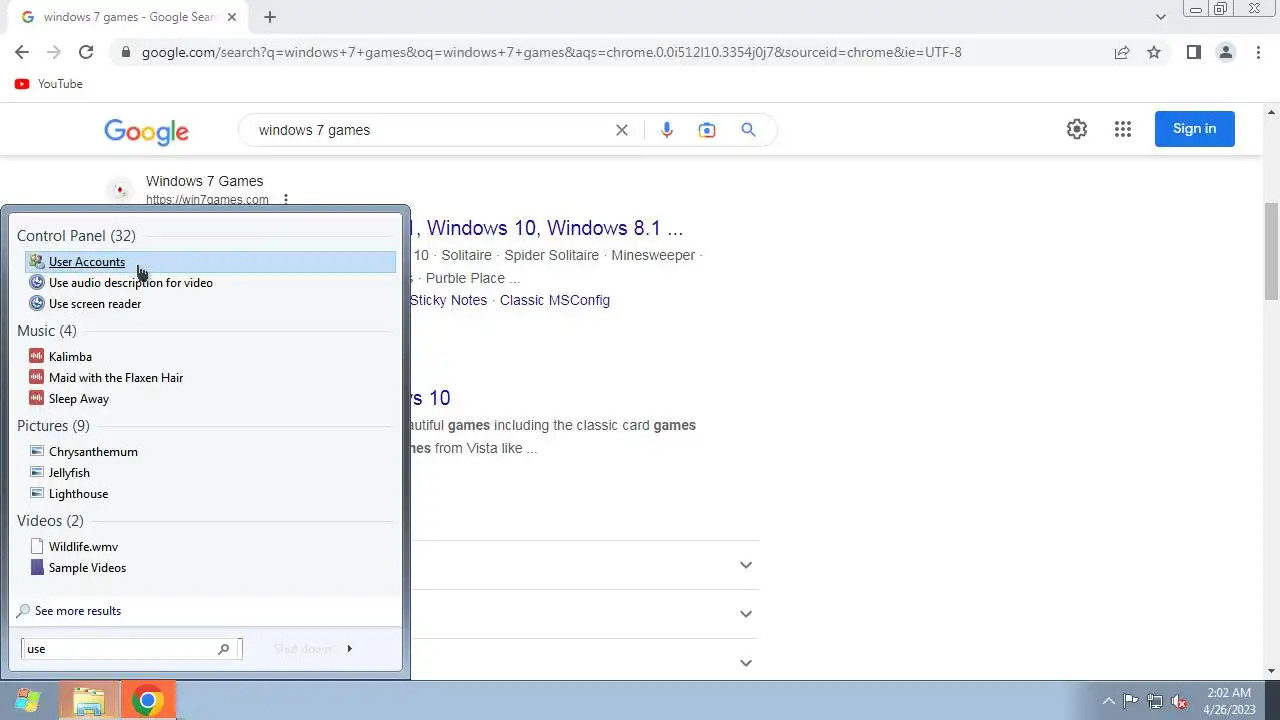Open the taskbar clock and date
Viewport: 1280px width, 720px height.
tap(1229, 701)
